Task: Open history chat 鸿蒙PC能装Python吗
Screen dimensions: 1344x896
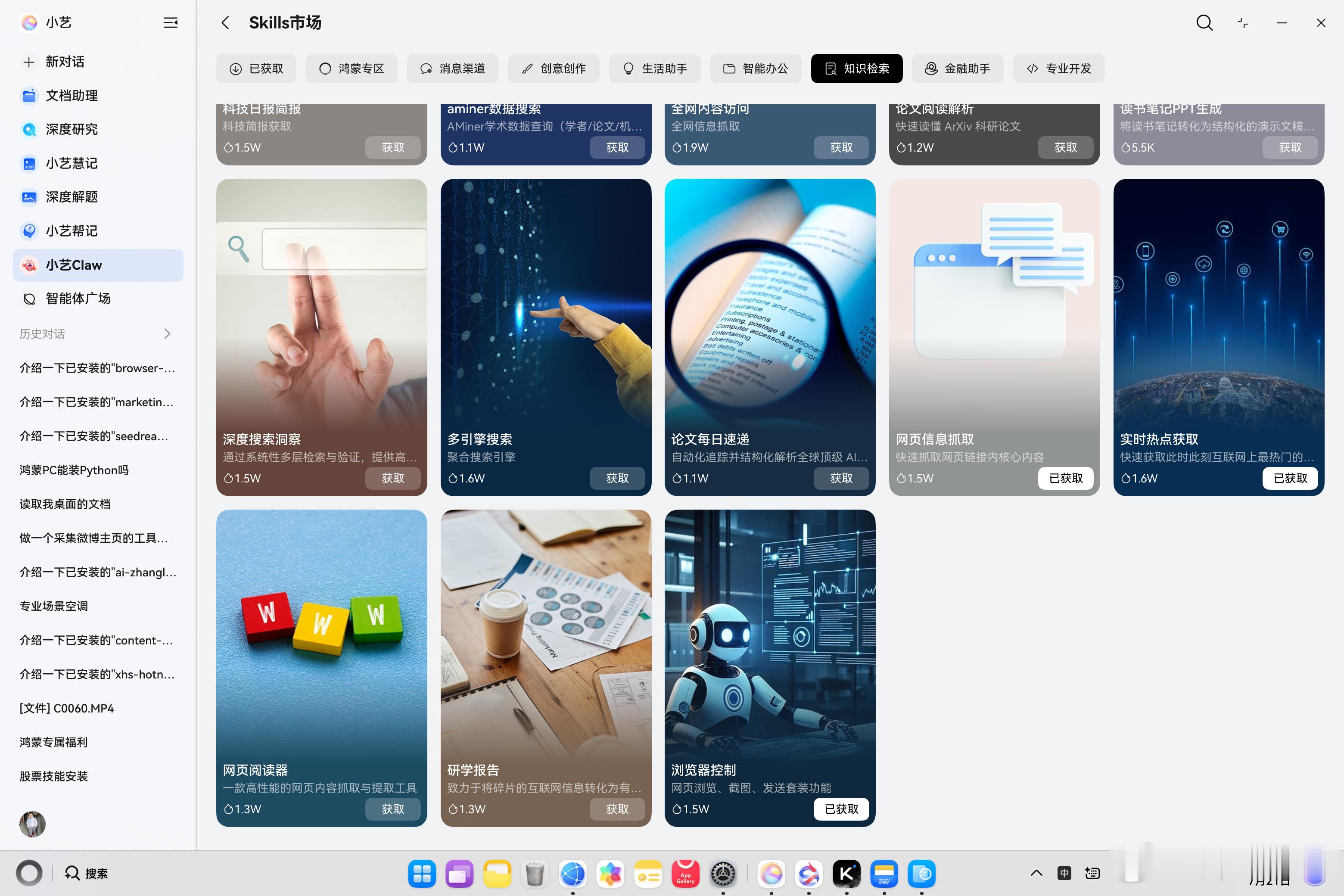Action: coord(74,470)
